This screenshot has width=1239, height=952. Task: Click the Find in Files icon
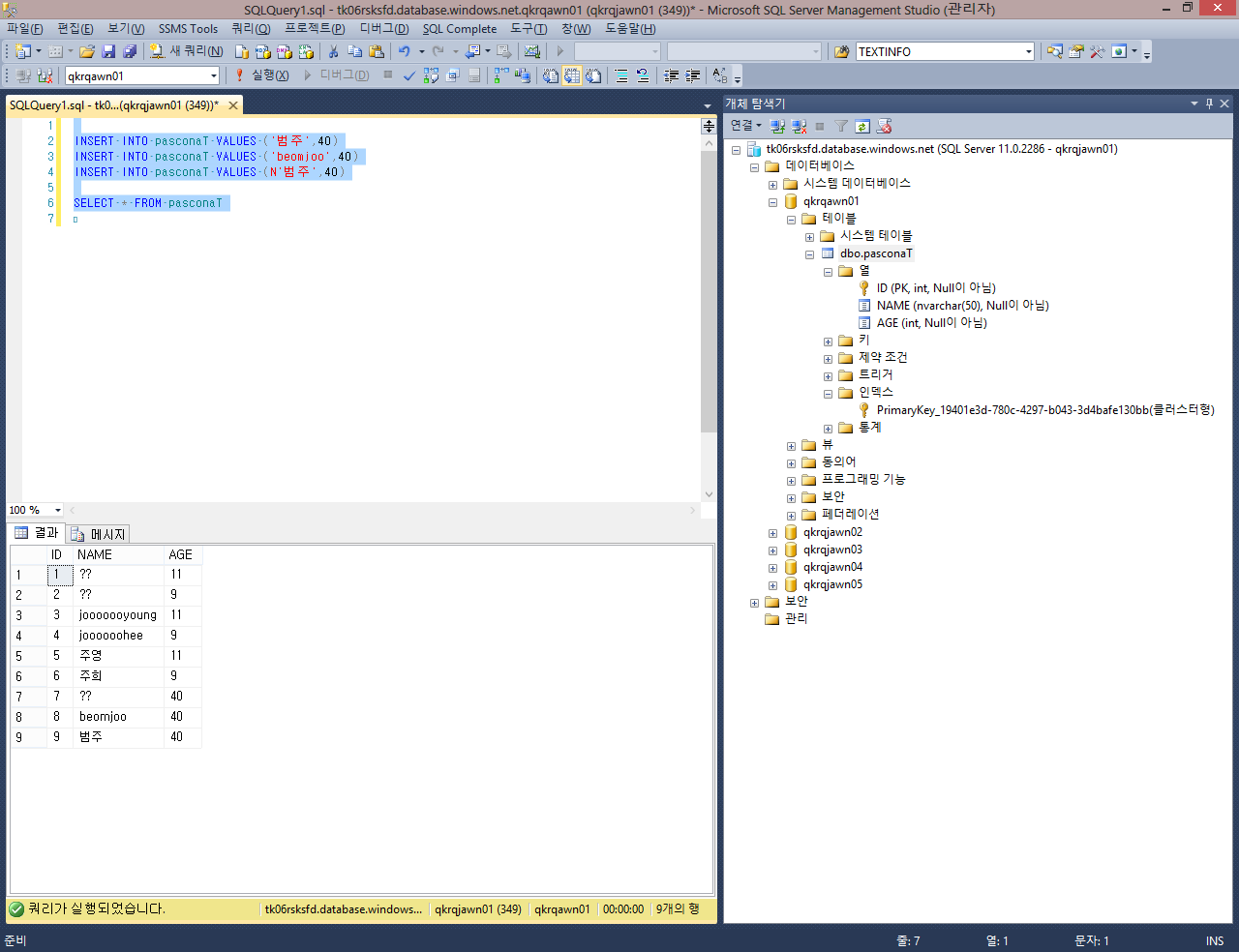(x=842, y=51)
